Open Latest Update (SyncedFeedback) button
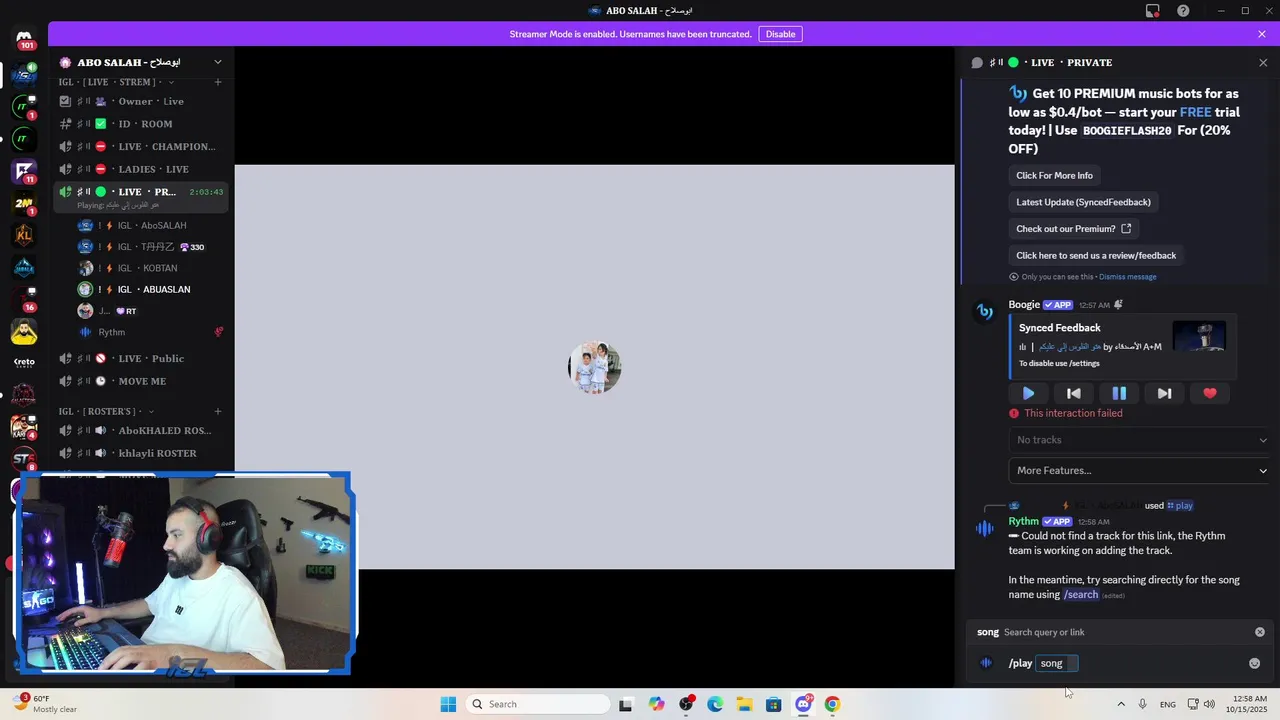Image resolution: width=1280 pixels, height=720 pixels. [1083, 202]
